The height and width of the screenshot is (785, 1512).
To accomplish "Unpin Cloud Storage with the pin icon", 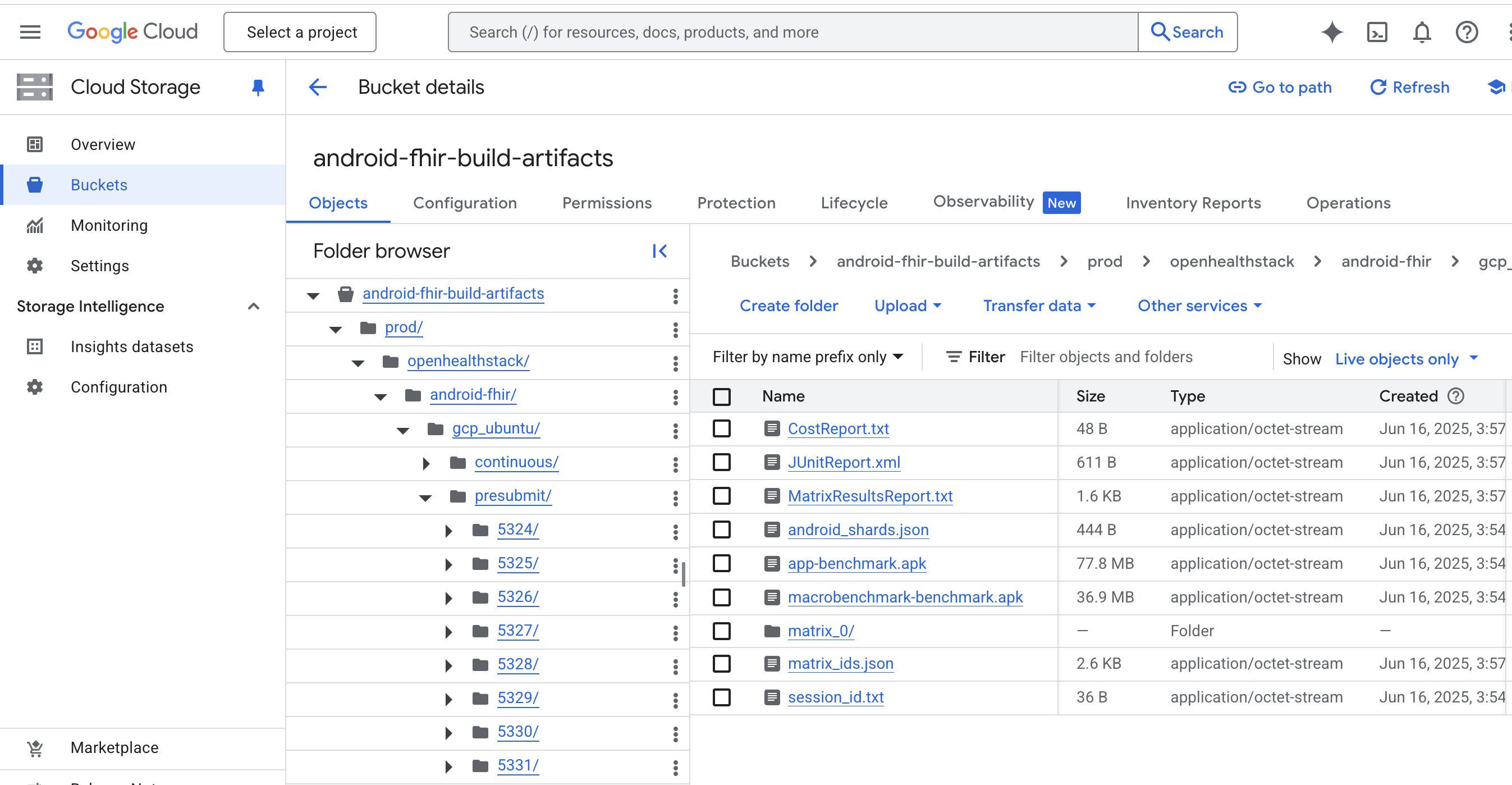I will point(258,88).
